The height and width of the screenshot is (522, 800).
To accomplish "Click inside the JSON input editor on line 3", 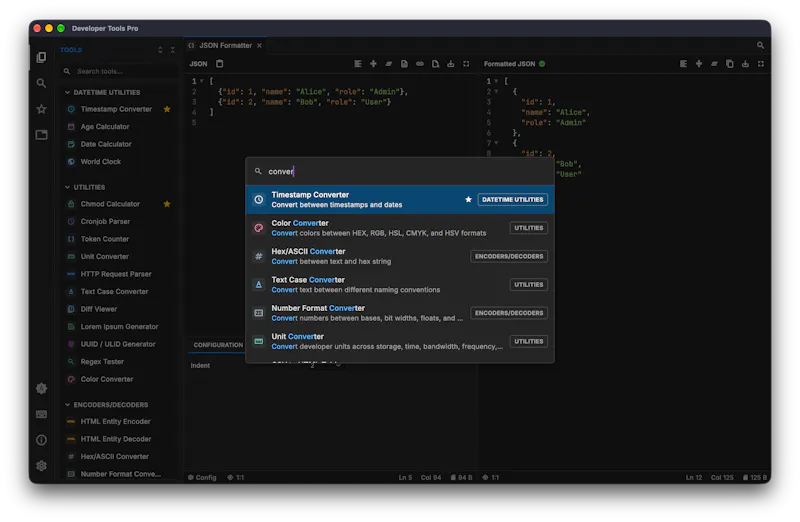I will click(304, 102).
